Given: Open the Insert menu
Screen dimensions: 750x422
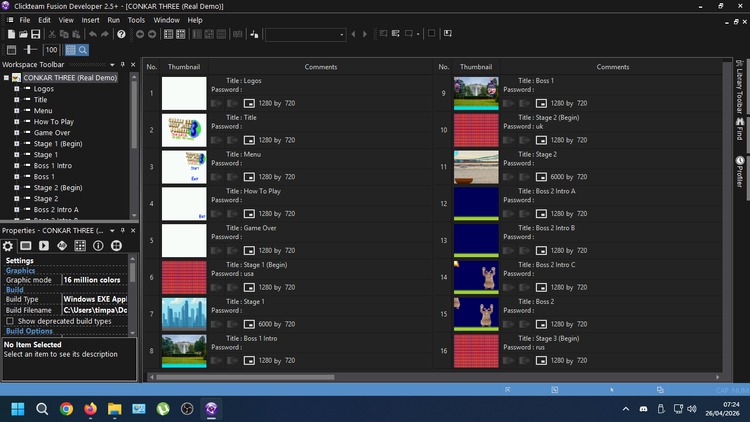Looking at the screenshot, I should 90,20.
